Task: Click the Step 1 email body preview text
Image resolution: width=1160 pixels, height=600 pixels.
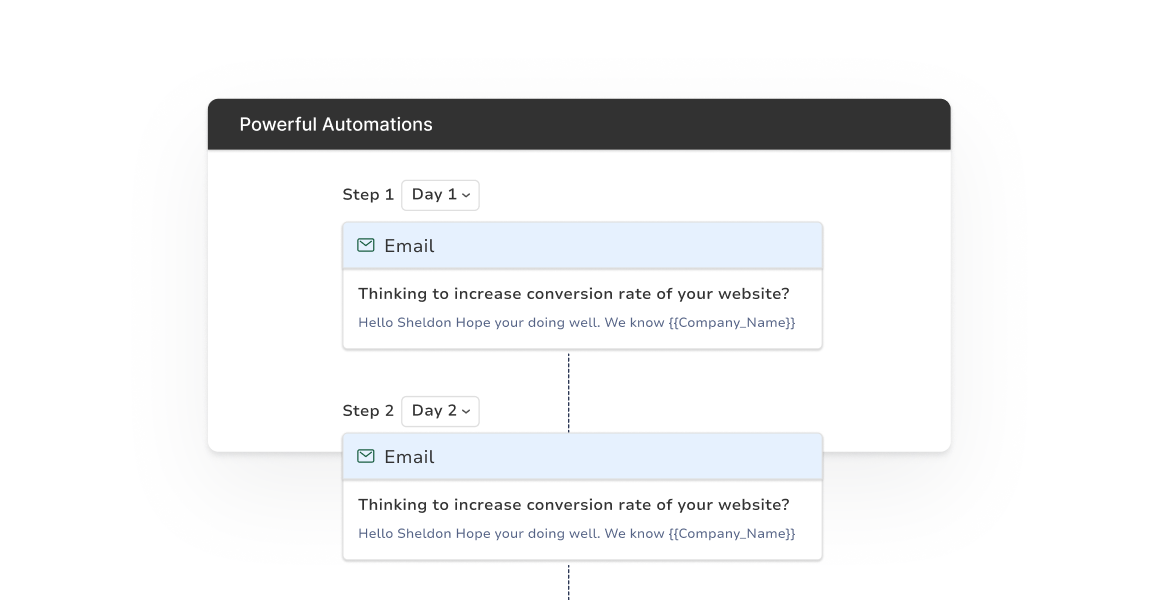Action: (576, 323)
